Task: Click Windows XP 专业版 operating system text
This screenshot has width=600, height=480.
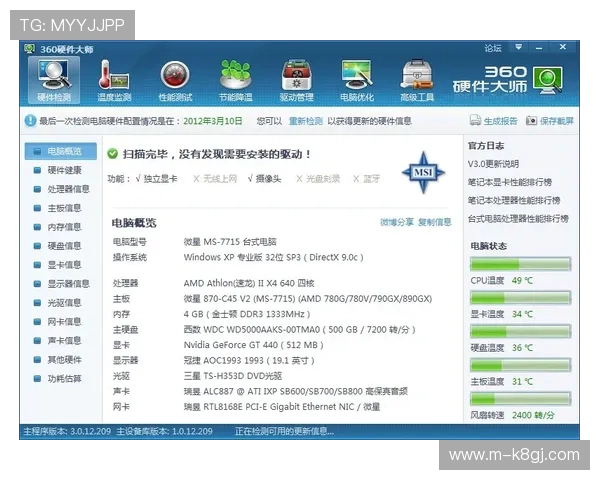Action: (273, 257)
